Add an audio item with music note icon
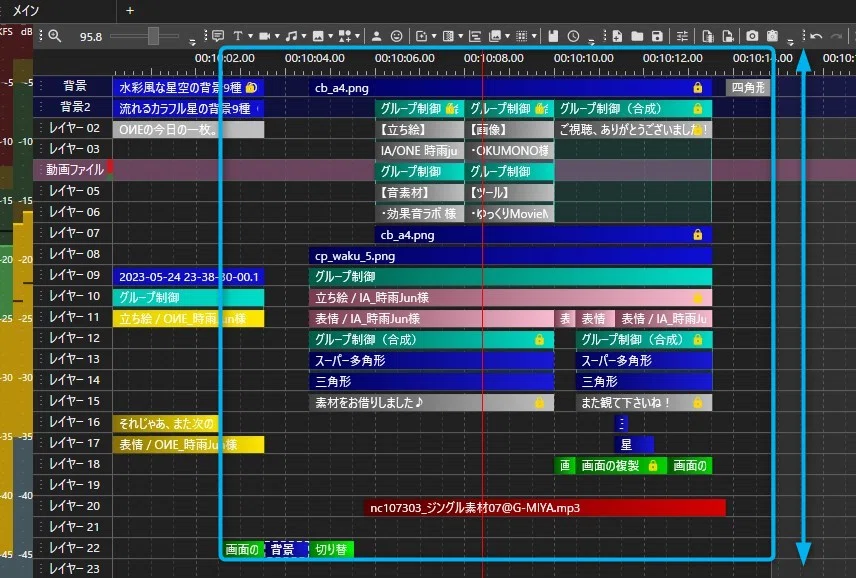 pyautogui.click(x=292, y=36)
